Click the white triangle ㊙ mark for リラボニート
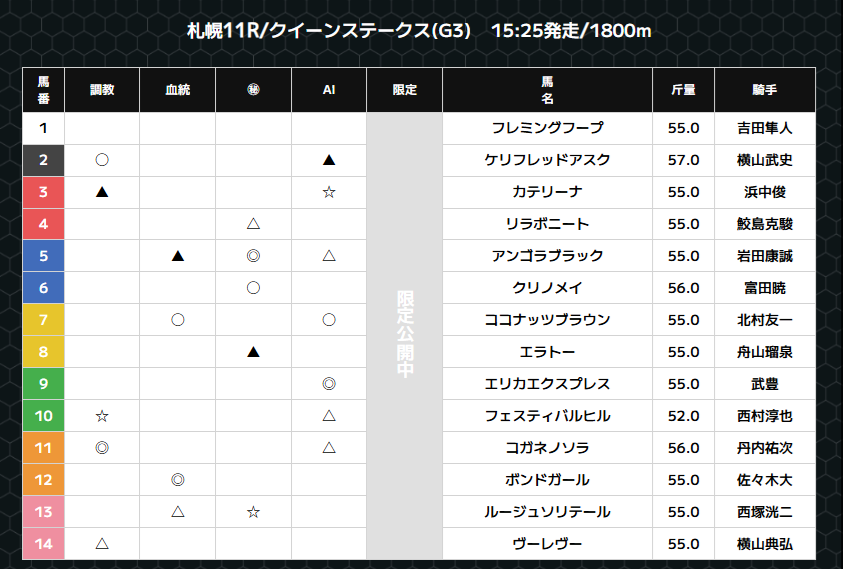This screenshot has height=569, width=843. pos(253,224)
